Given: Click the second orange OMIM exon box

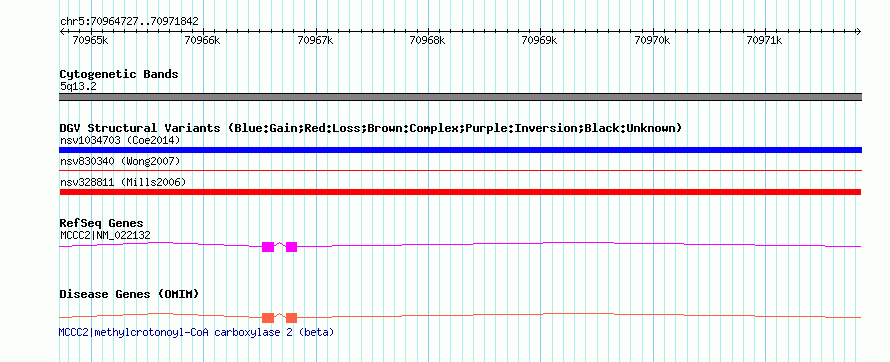Looking at the screenshot, I should point(291,318).
